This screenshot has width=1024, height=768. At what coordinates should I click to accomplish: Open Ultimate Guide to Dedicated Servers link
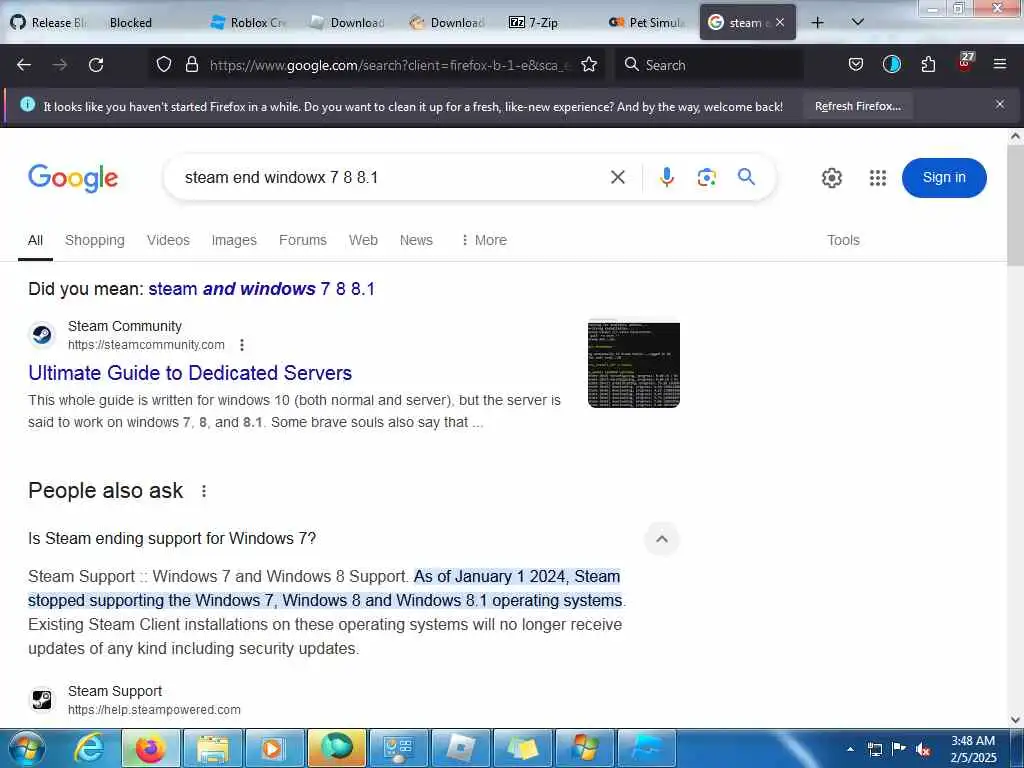click(190, 373)
